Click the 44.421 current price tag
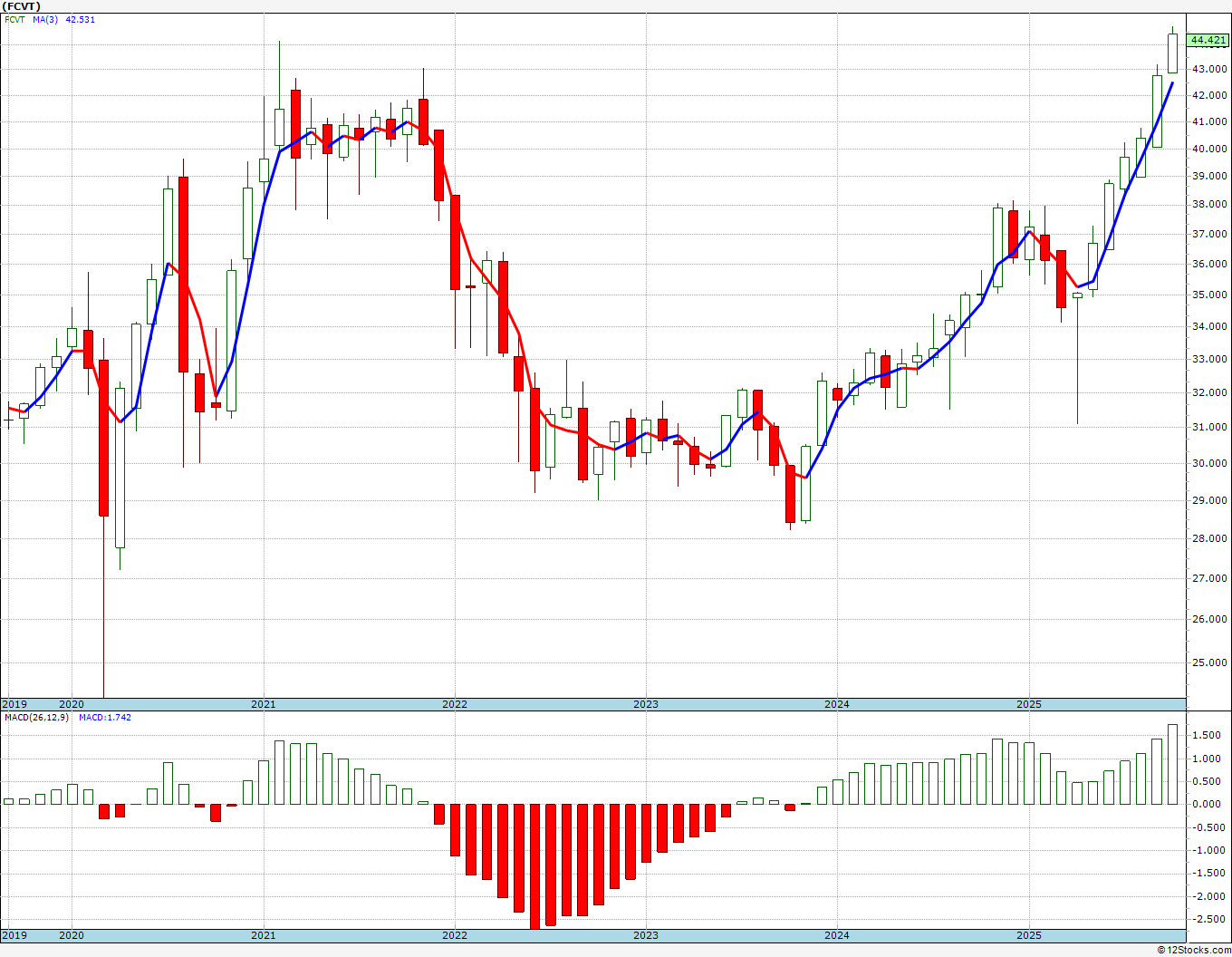Screen dimensions: 1232x957 (1208, 40)
